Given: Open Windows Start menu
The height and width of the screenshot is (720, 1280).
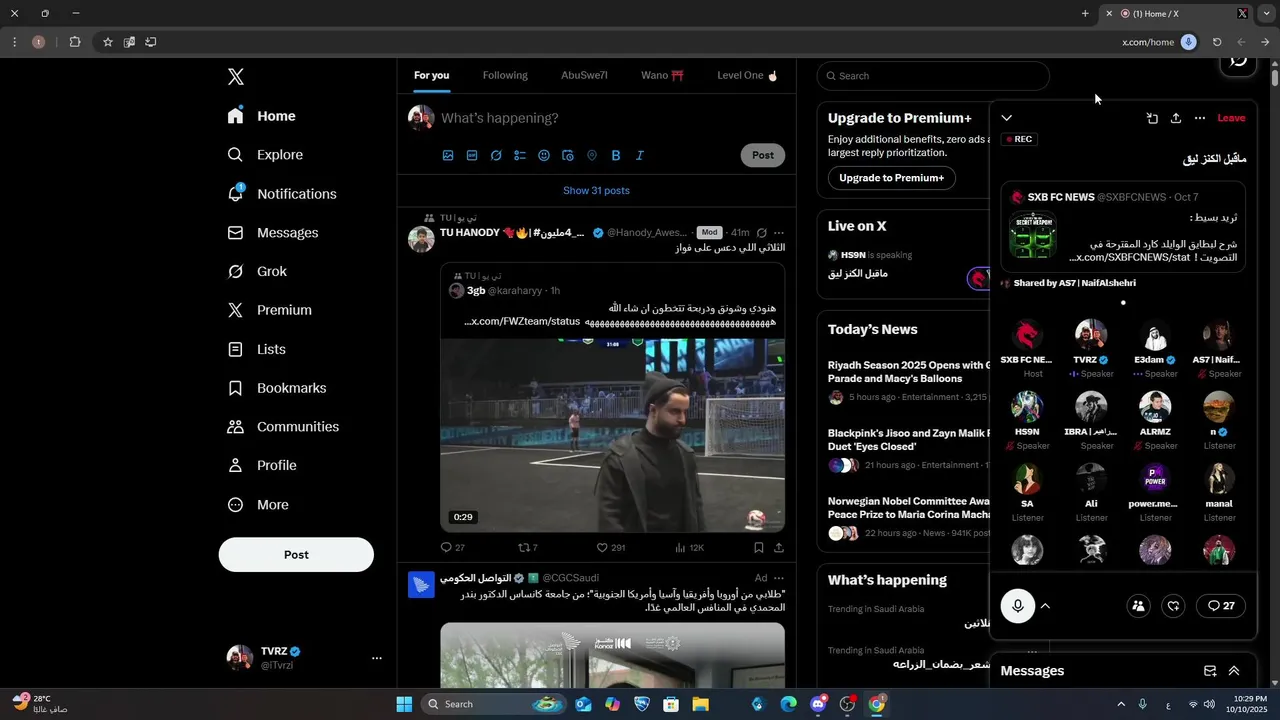Looking at the screenshot, I should (x=404, y=704).
